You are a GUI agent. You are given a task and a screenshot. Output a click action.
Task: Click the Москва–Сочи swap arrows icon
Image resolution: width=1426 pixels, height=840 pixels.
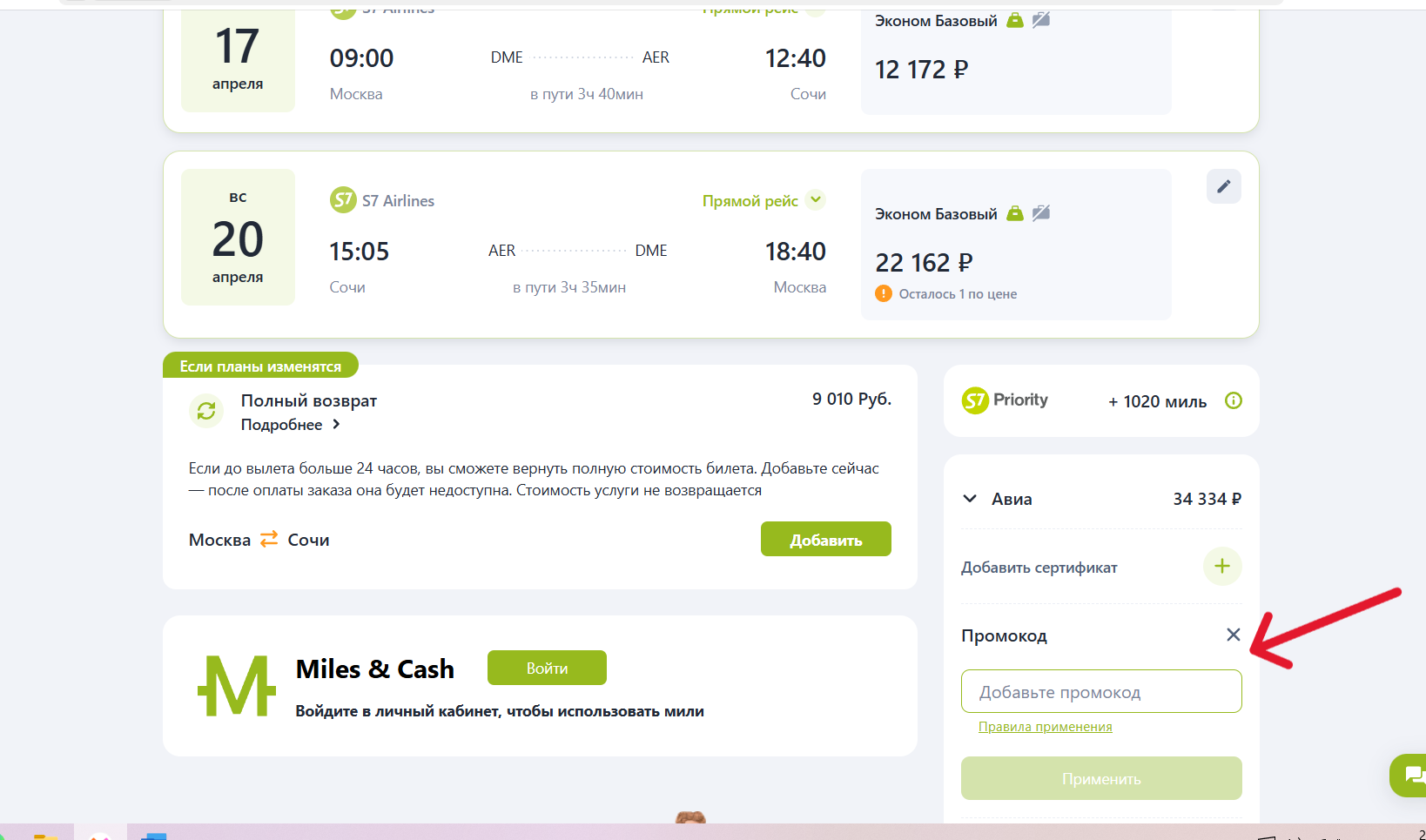tap(269, 539)
